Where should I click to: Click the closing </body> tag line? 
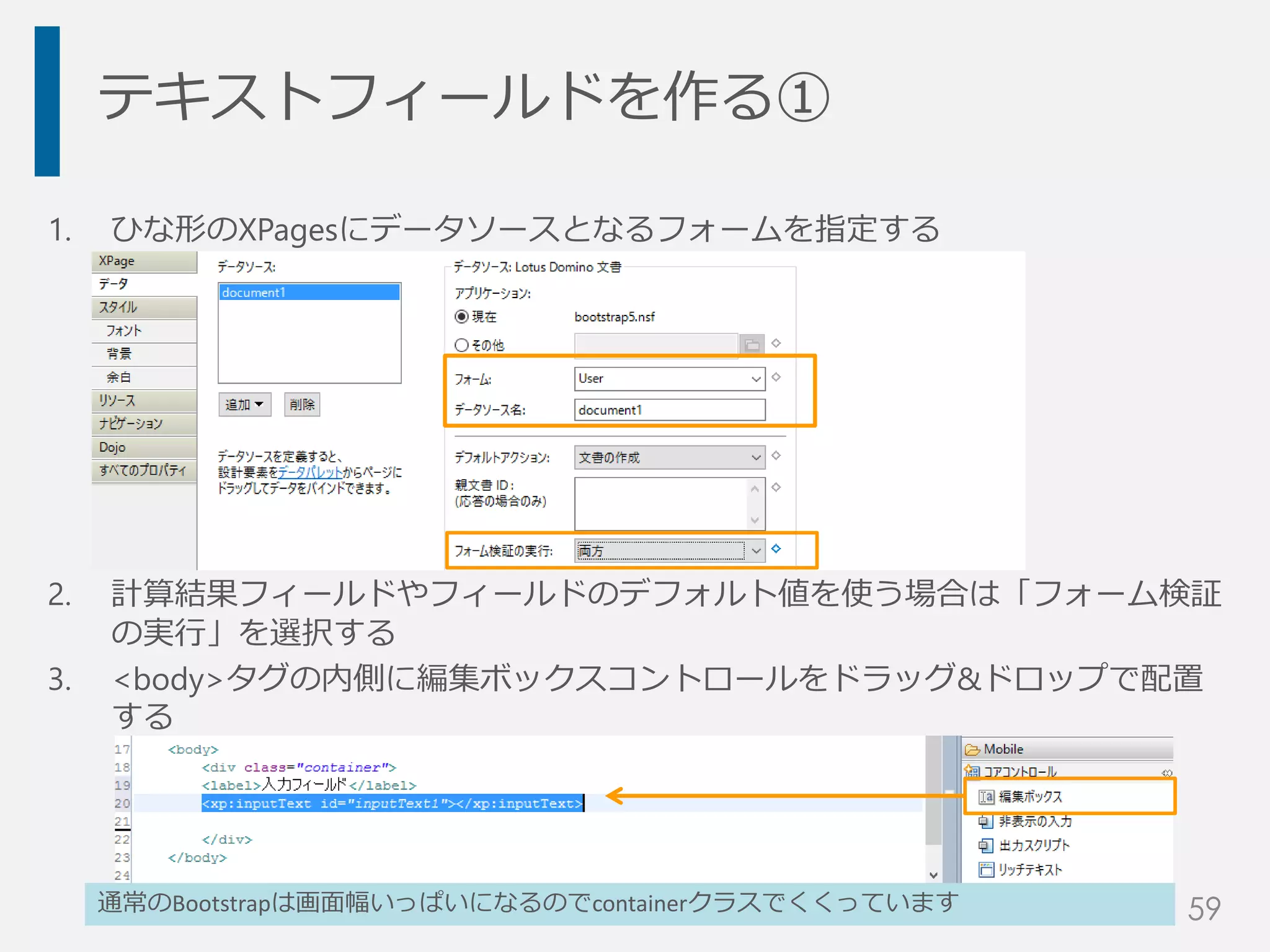197,858
